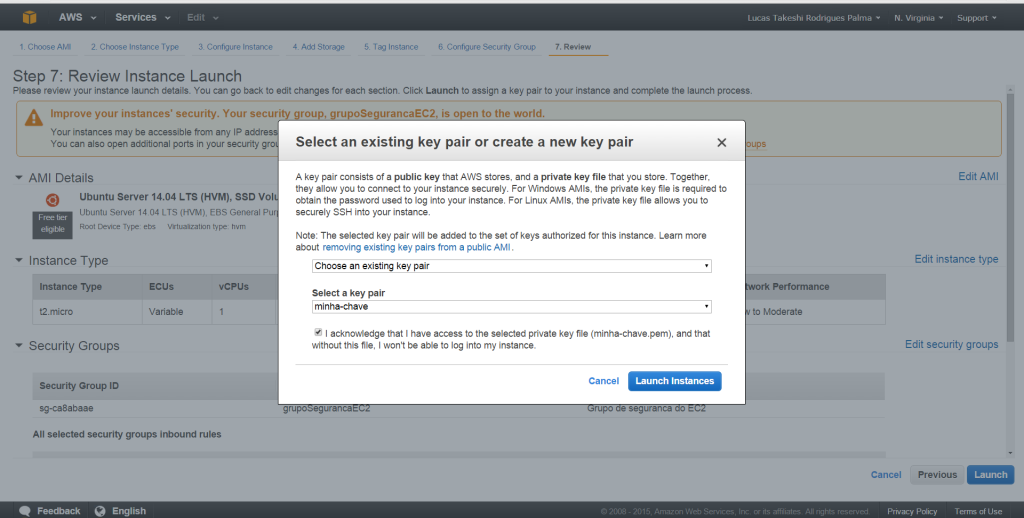The height and width of the screenshot is (518, 1024).
Task: Click 'All selected security groups inbound rules' text
Action: pos(127,434)
